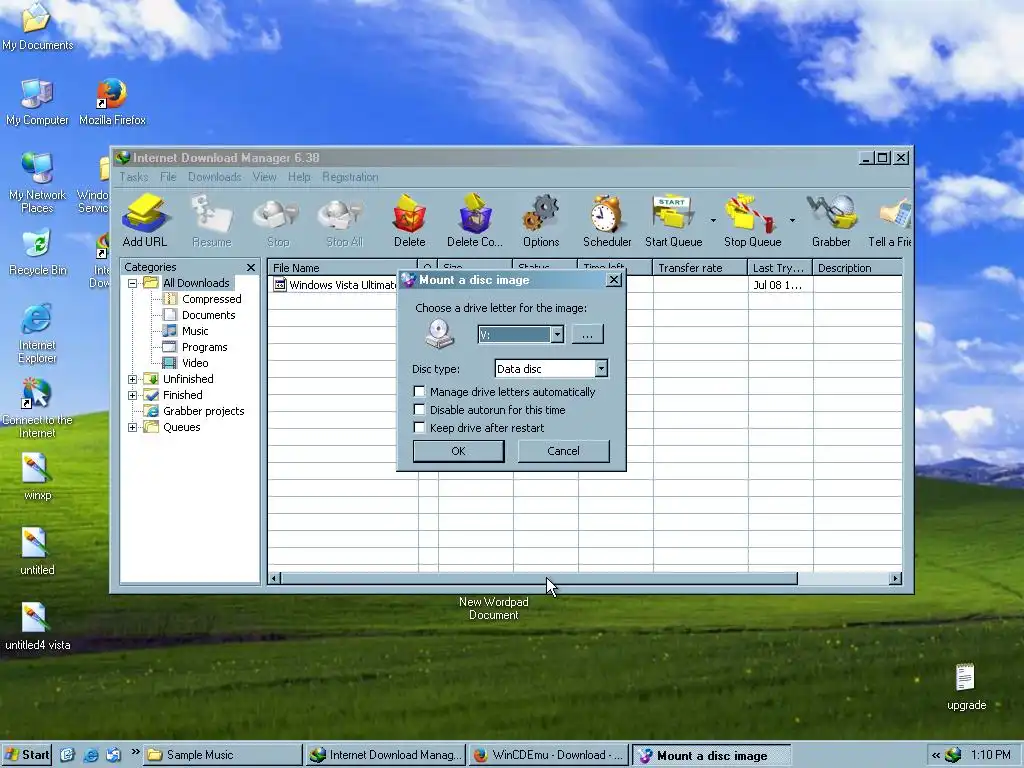This screenshot has height=768, width=1024.
Task: Select New Wordpad Document desktop icon
Action: [x=493, y=608]
